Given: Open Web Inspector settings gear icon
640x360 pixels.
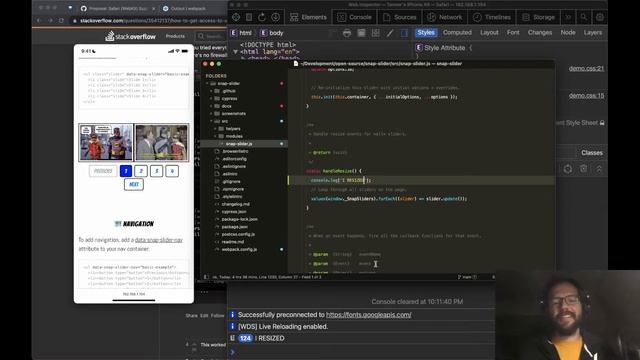Looking at the screenshot, I should coord(600,17).
